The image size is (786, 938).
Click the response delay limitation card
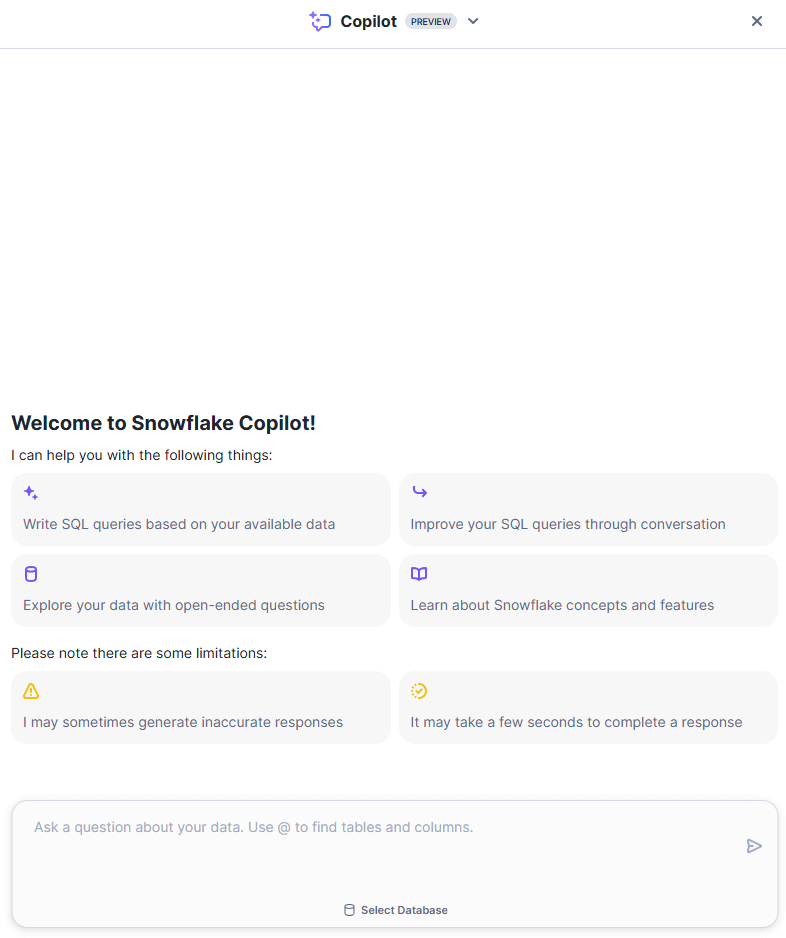pyautogui.click(x=588, y=707)
